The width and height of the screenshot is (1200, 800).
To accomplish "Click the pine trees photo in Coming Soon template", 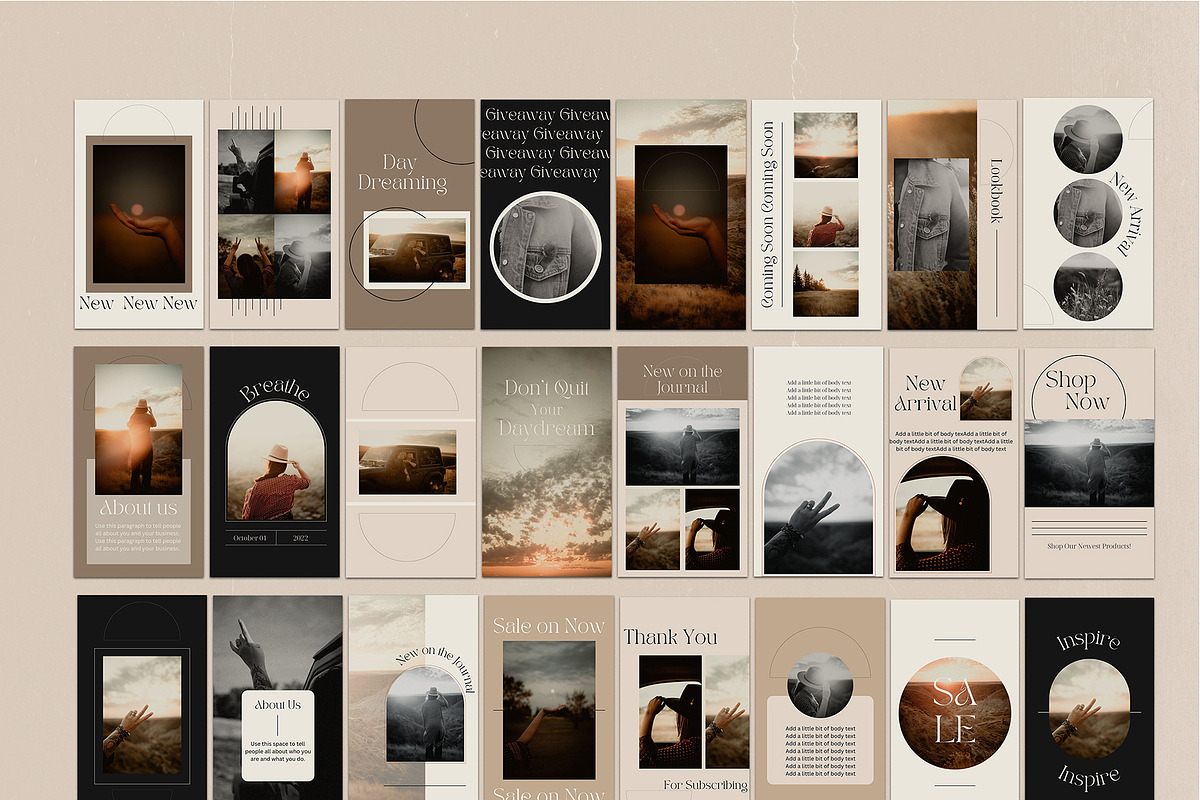I will pos(825,284).
